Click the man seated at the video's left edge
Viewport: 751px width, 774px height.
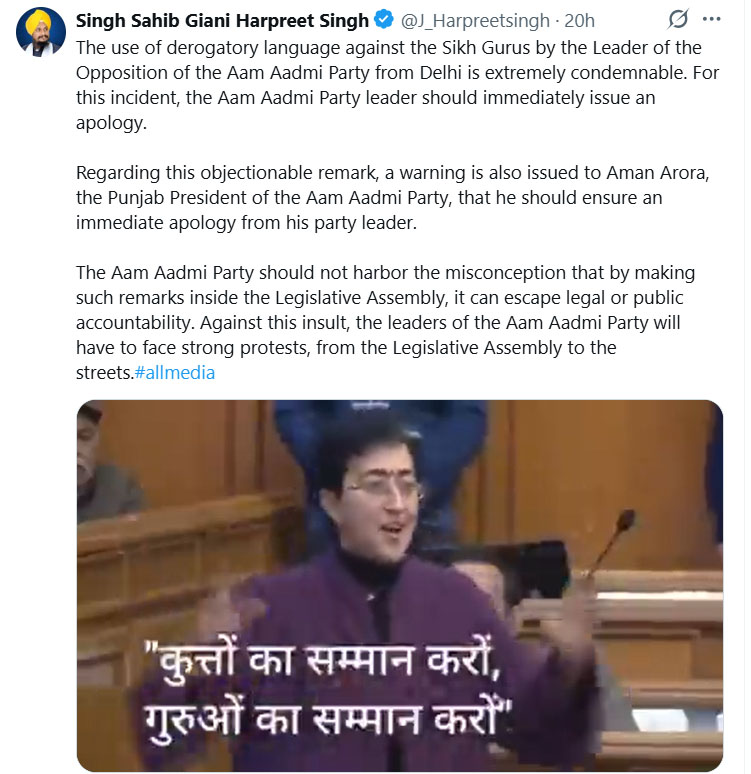(x=106, y=469)
